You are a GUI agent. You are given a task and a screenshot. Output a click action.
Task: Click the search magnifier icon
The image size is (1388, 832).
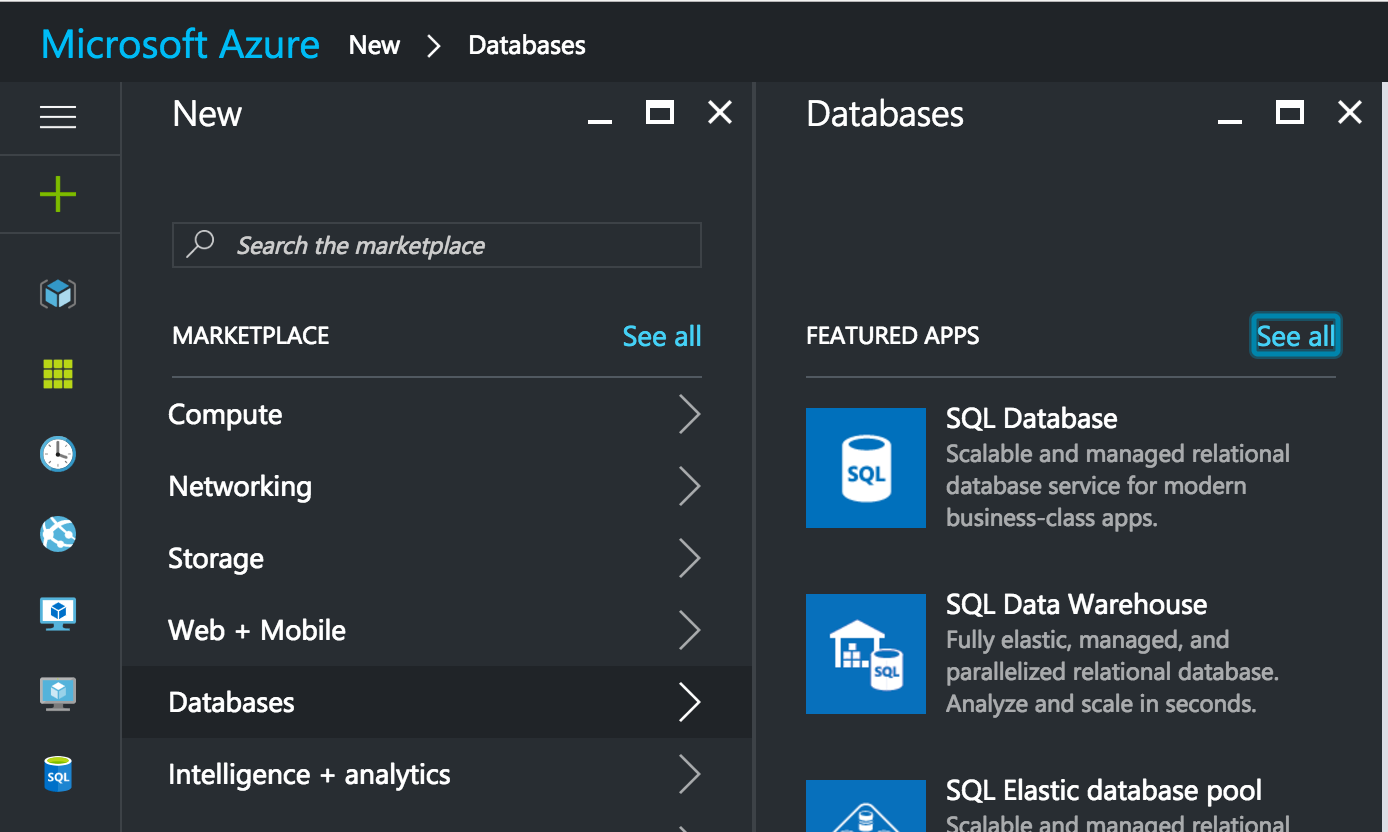(201, 244)
